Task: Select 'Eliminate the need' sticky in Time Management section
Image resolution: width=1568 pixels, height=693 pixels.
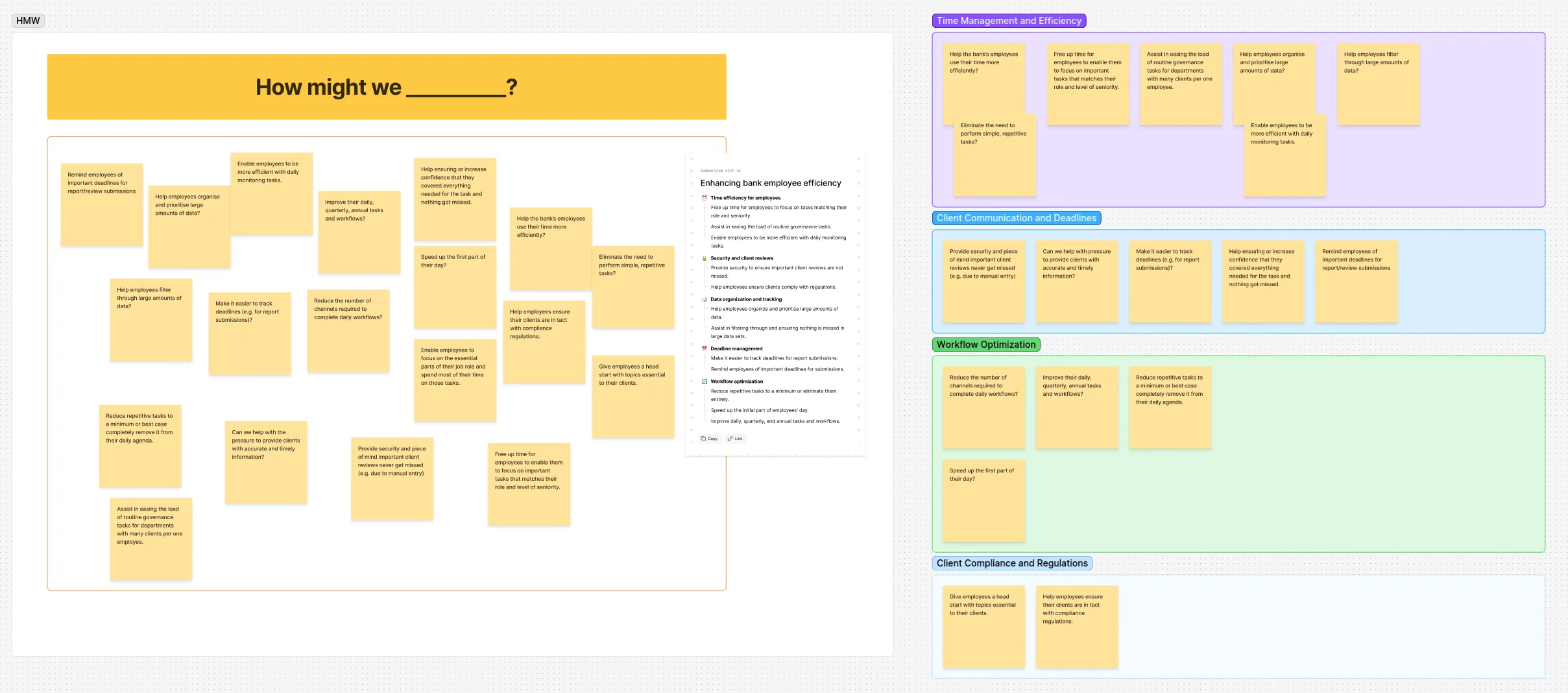Action: 995,156
